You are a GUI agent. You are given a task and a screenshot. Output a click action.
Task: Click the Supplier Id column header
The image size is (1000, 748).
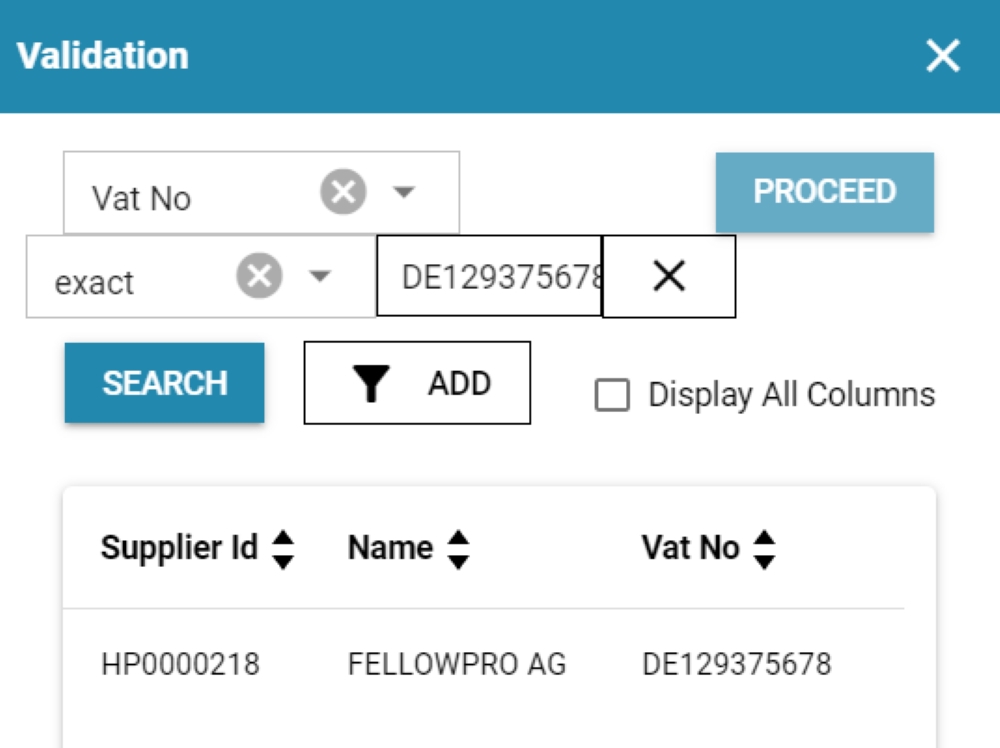pyautogui.click(x=179, y=548)
